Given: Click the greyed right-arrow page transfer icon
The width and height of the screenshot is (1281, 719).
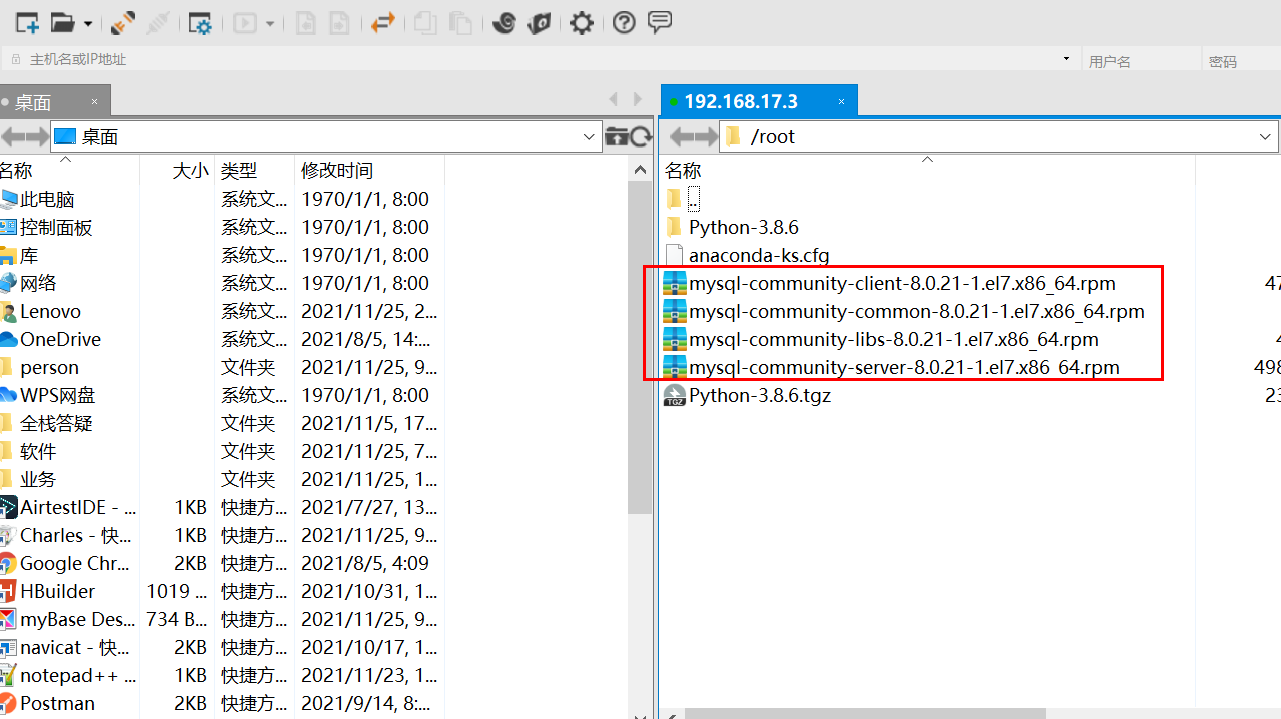Looking at the screenshot, I should click(338, 22).
